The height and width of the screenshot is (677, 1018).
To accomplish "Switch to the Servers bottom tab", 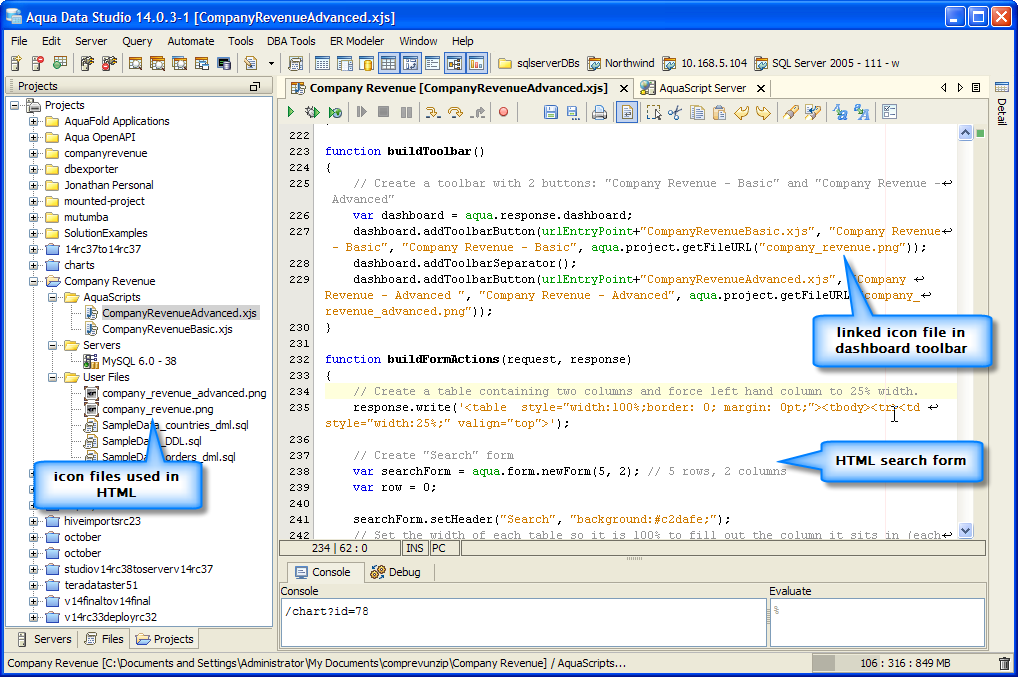I will (44, 639).
